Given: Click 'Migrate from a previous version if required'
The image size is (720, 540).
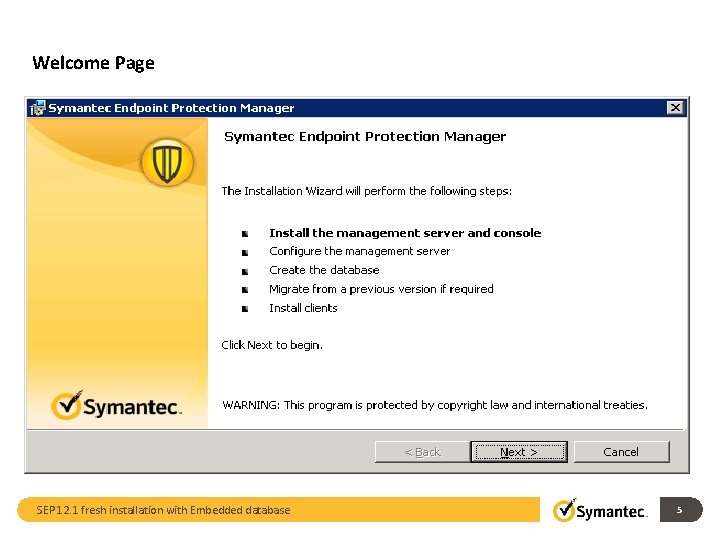Looking at the screenshot, I should pyautogui.click(x=381, y=289).
